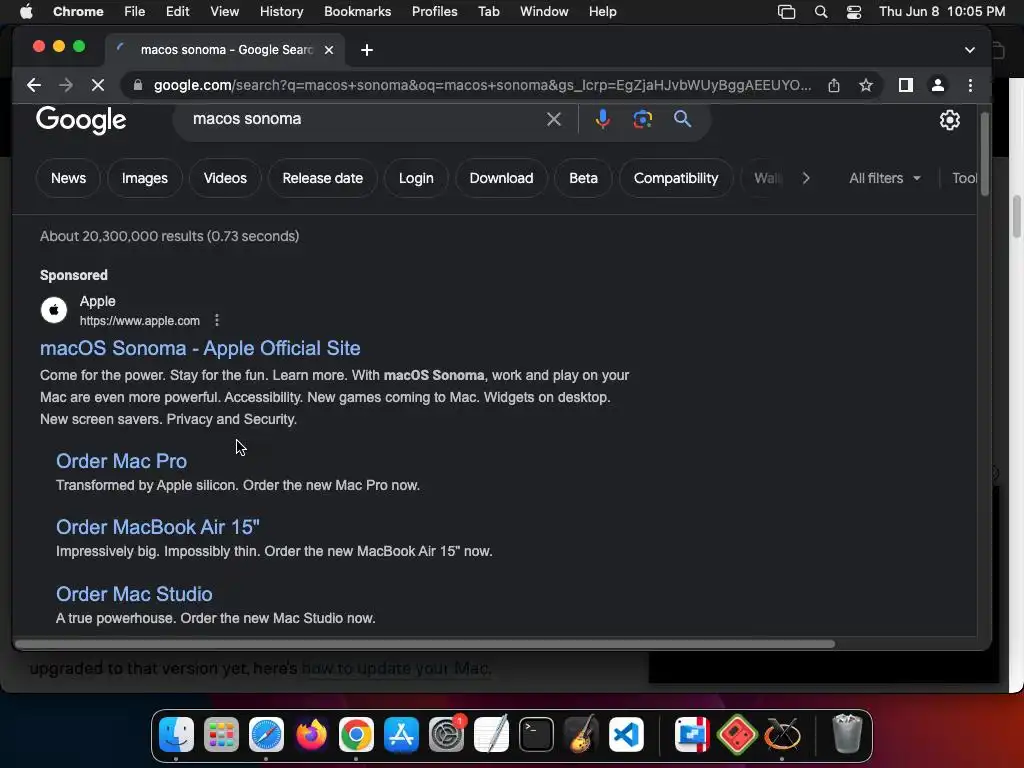Select the Beta chip
The width and height of the screenshot is (1024, 768).
[583, 178]
